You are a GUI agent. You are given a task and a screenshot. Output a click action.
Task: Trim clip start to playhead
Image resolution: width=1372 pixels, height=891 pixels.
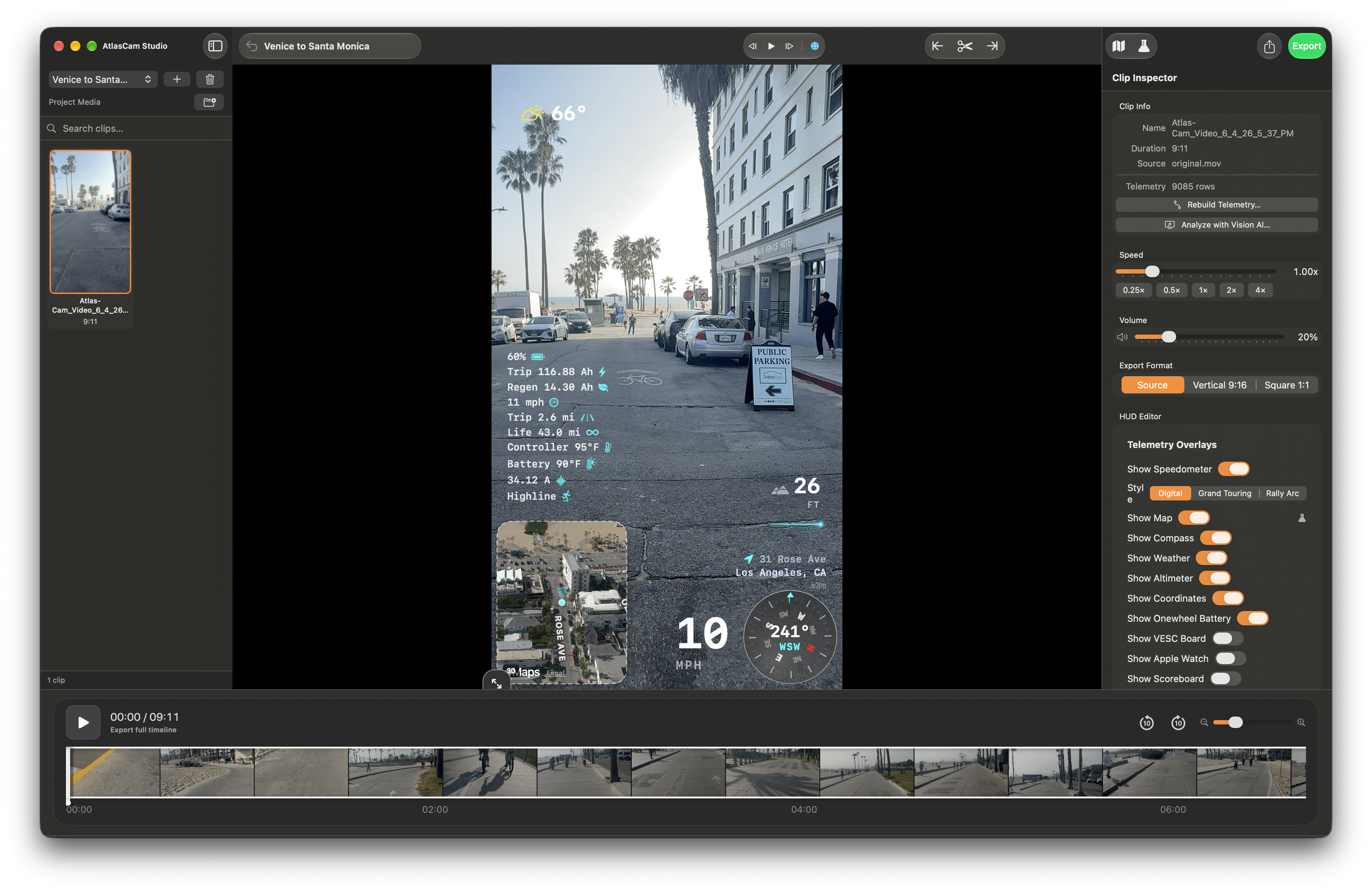tap(938, 46)
